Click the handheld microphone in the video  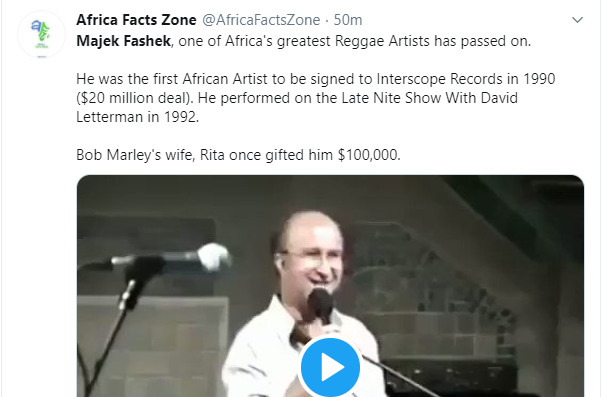point(321,306)
